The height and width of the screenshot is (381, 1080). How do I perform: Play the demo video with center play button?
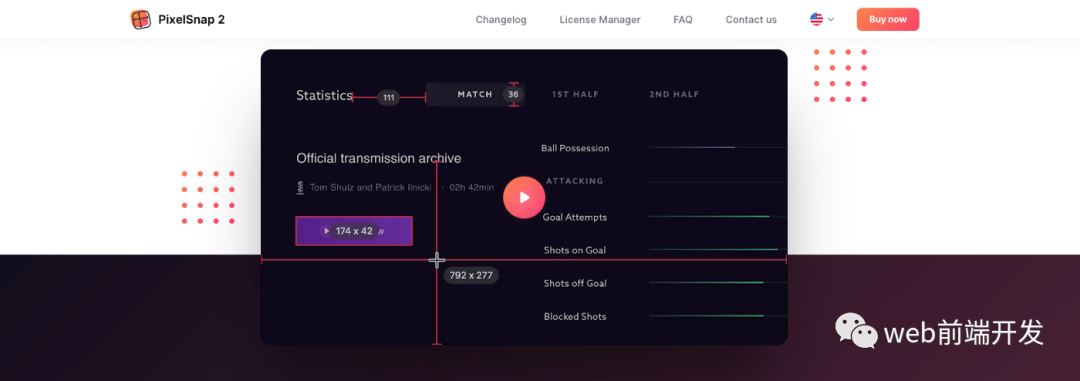click(524, 198)
